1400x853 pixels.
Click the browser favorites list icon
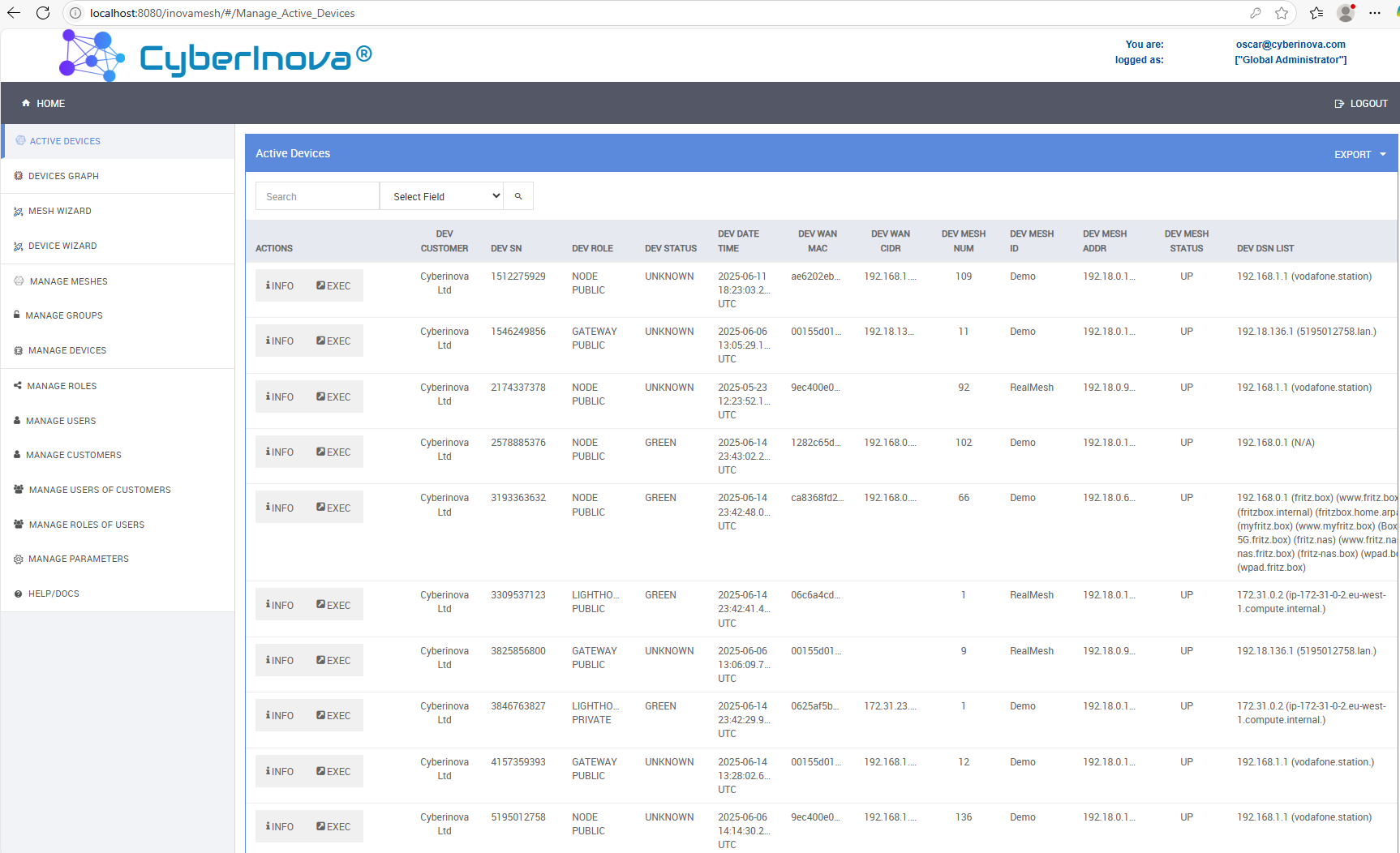pos(1316,13)
